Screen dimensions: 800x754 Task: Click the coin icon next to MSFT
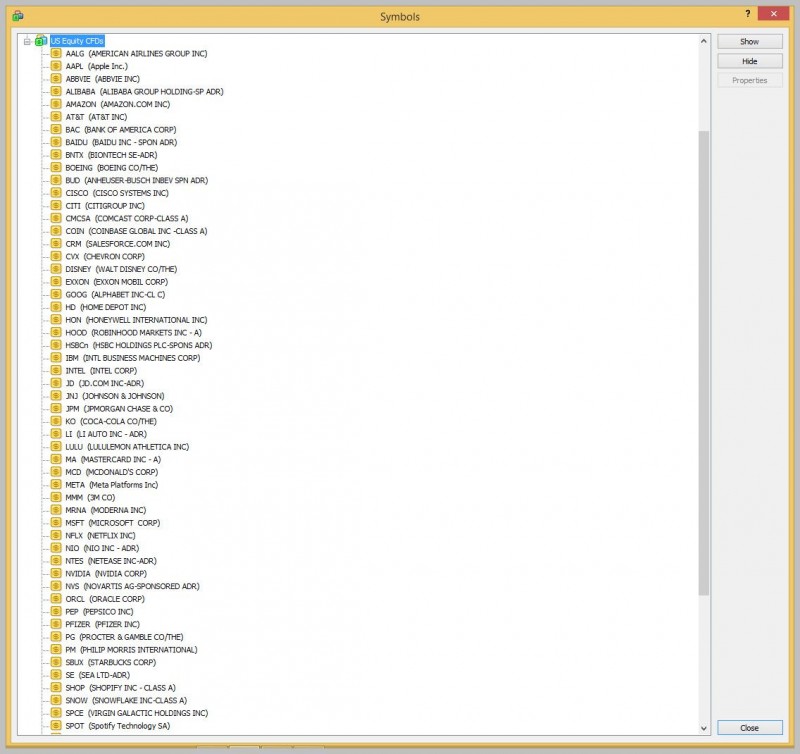[x=56, y=522]
